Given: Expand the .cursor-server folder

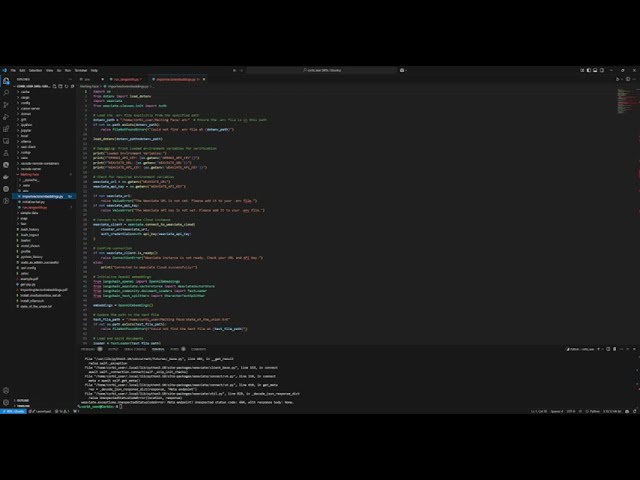Looking at the screenshot, I should pyautogui.click(x=30, y=109).
